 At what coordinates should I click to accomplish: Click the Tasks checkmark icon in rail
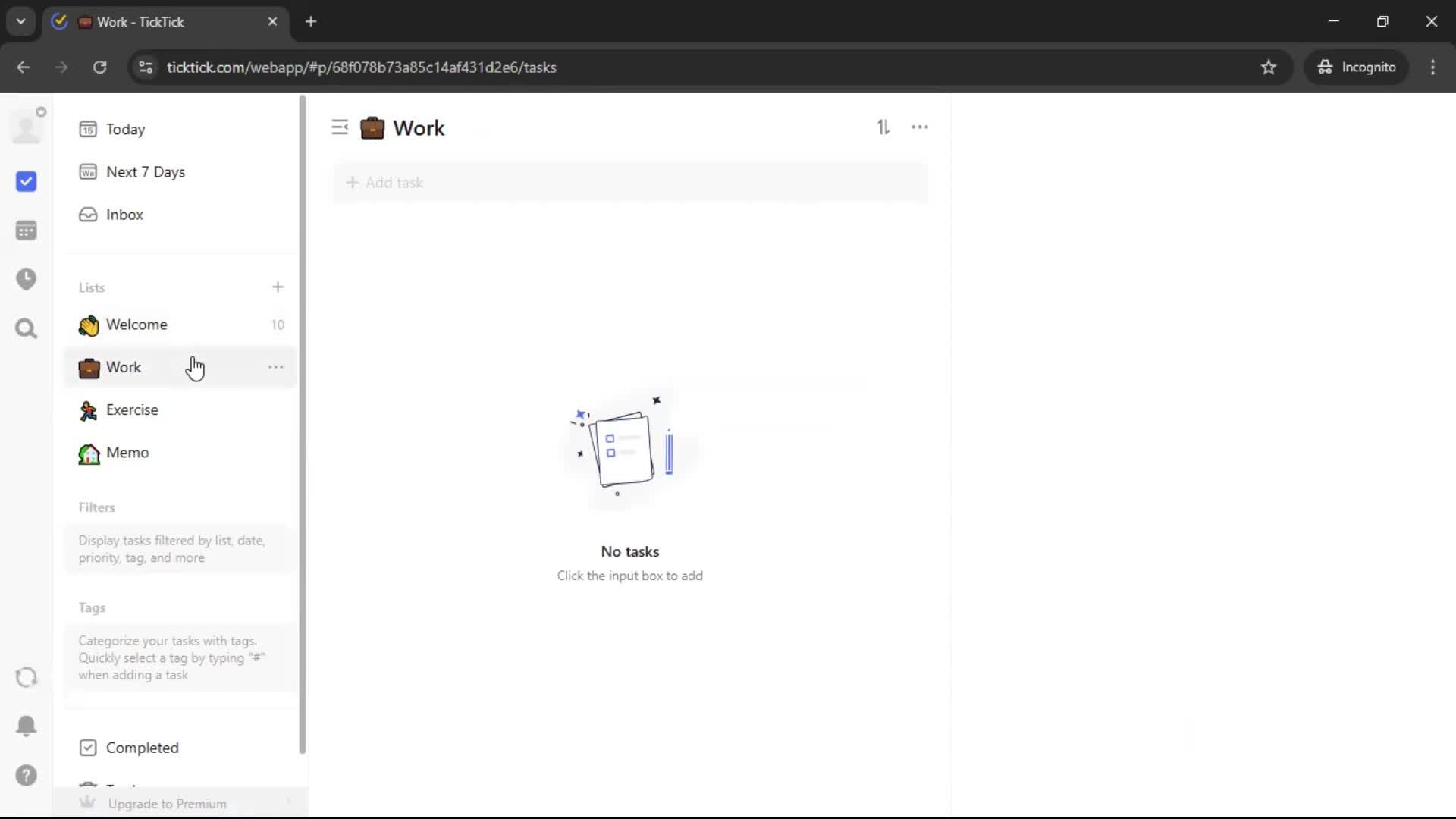coord(27,181)
